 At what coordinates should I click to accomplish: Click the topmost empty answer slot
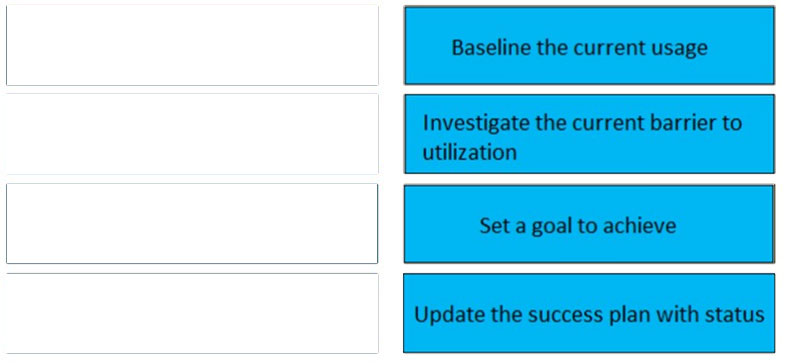(192, 45)
